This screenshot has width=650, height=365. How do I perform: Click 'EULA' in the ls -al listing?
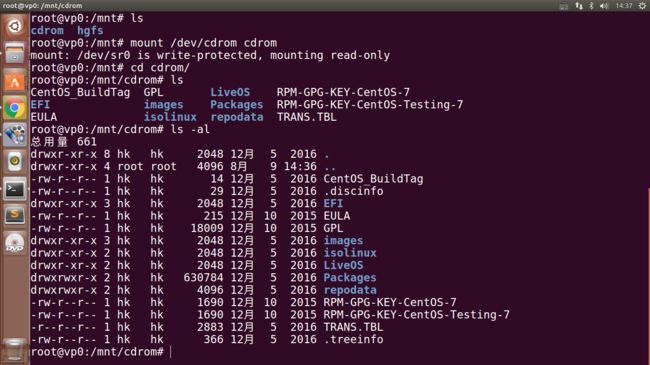pyautogui.click(x=337, y=216)
